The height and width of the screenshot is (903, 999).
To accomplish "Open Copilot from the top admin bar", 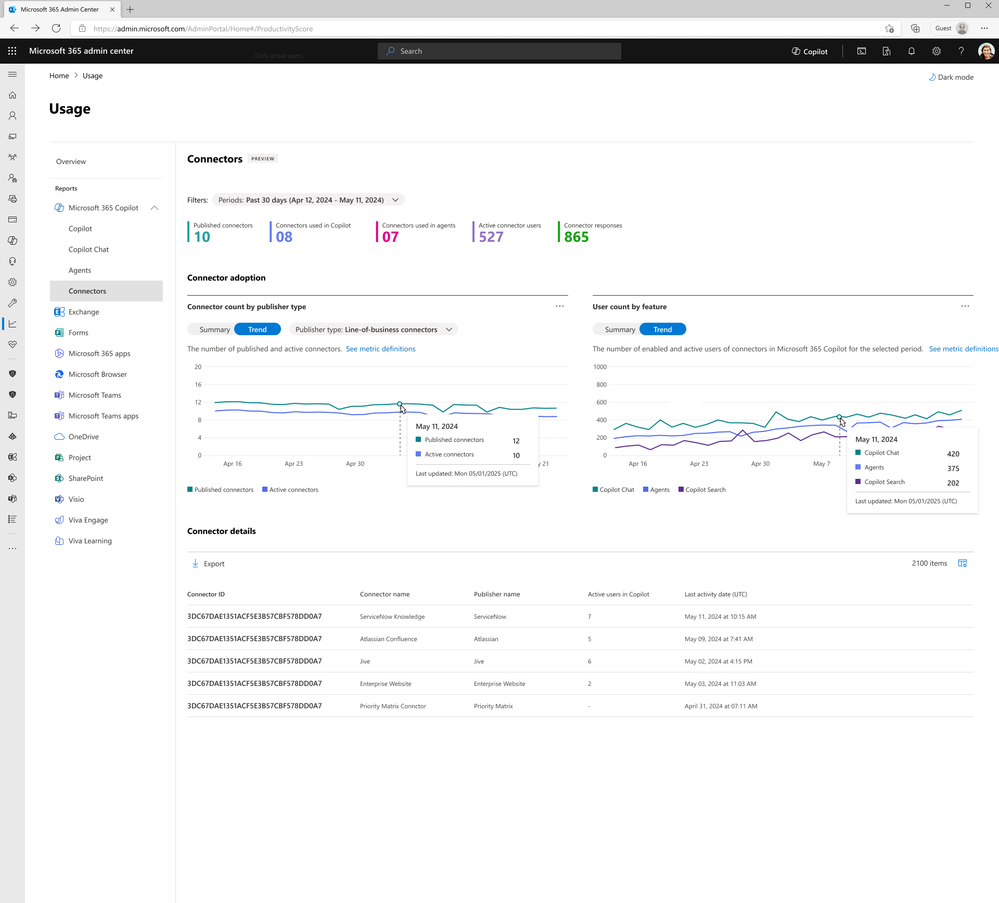I will point(808,51).
